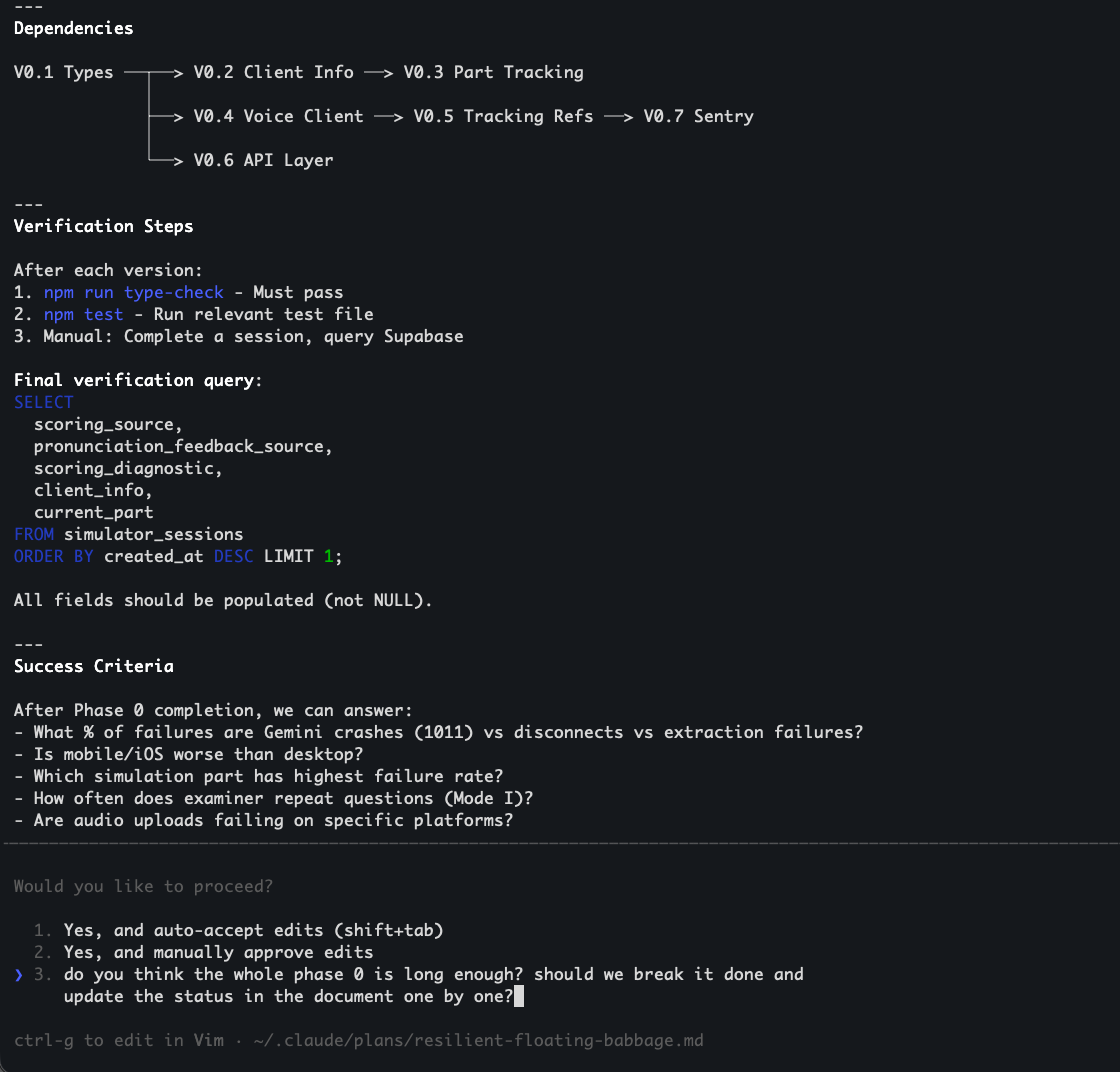The image size is (1120, 1072).
Task: Click the "V0.4 Voice Client" node
Action: pos(278,116)
